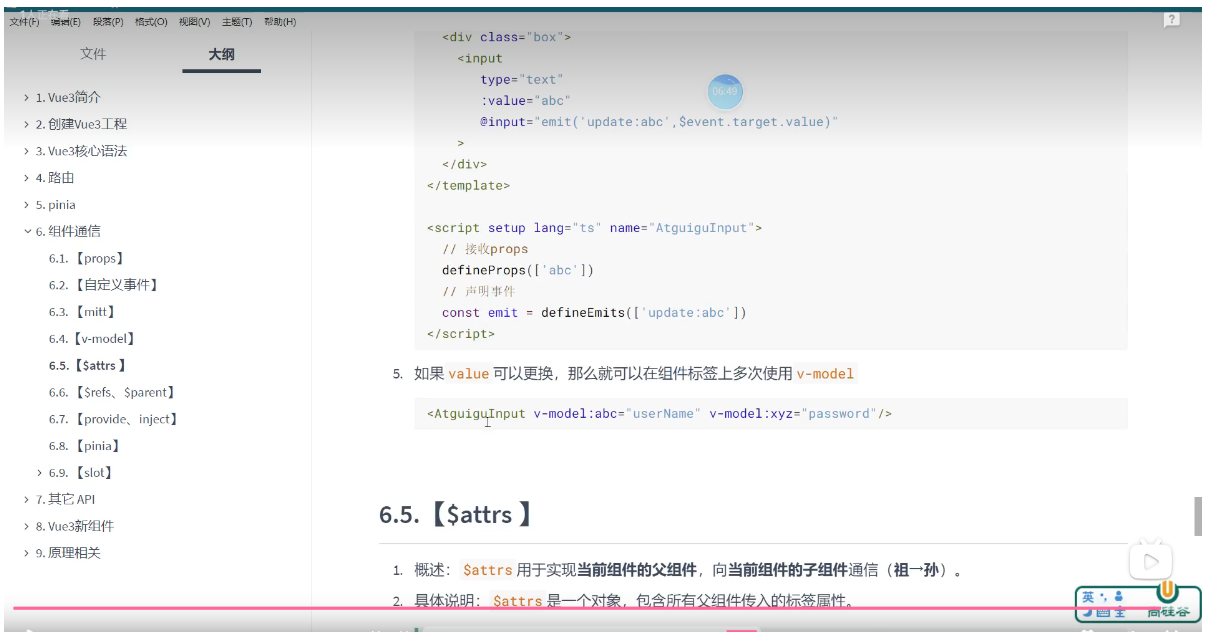1213x632 pixels.
Task: Switch IME language via 英 icon
Action: pos(1088,596)
